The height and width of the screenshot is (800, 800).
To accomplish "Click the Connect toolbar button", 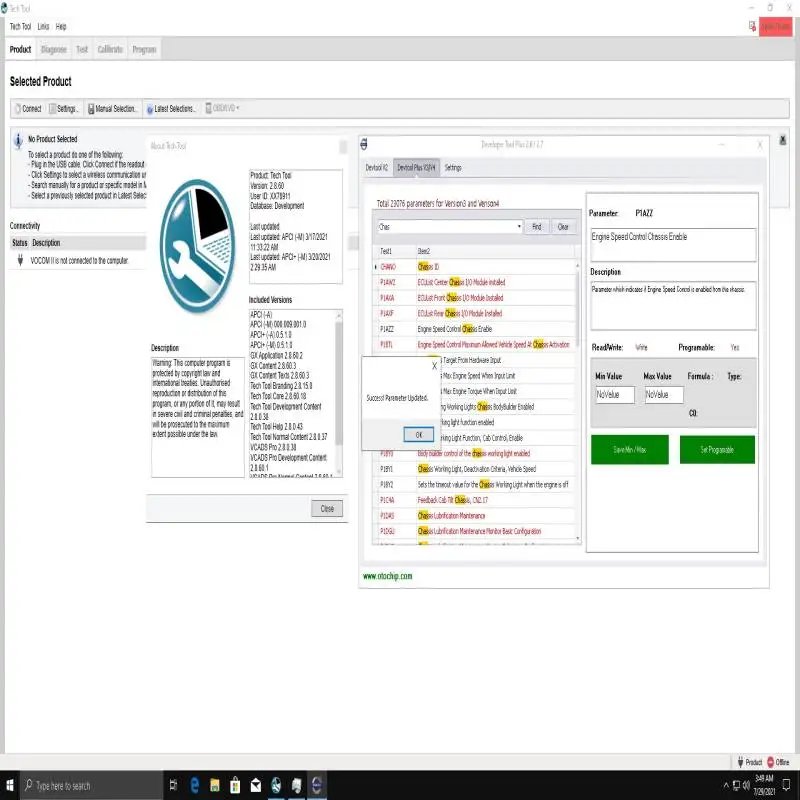I will (28, 109).
